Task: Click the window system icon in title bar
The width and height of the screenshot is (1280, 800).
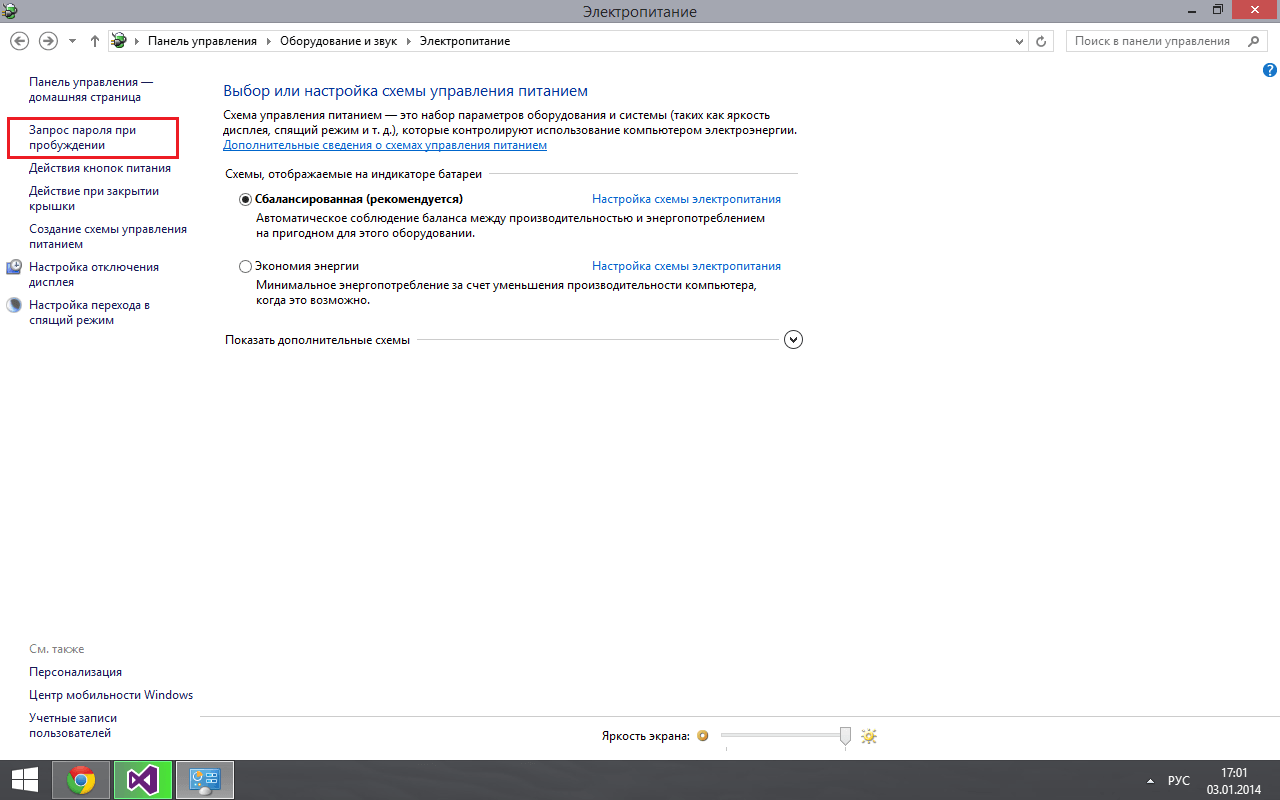Action: point(10,11)
